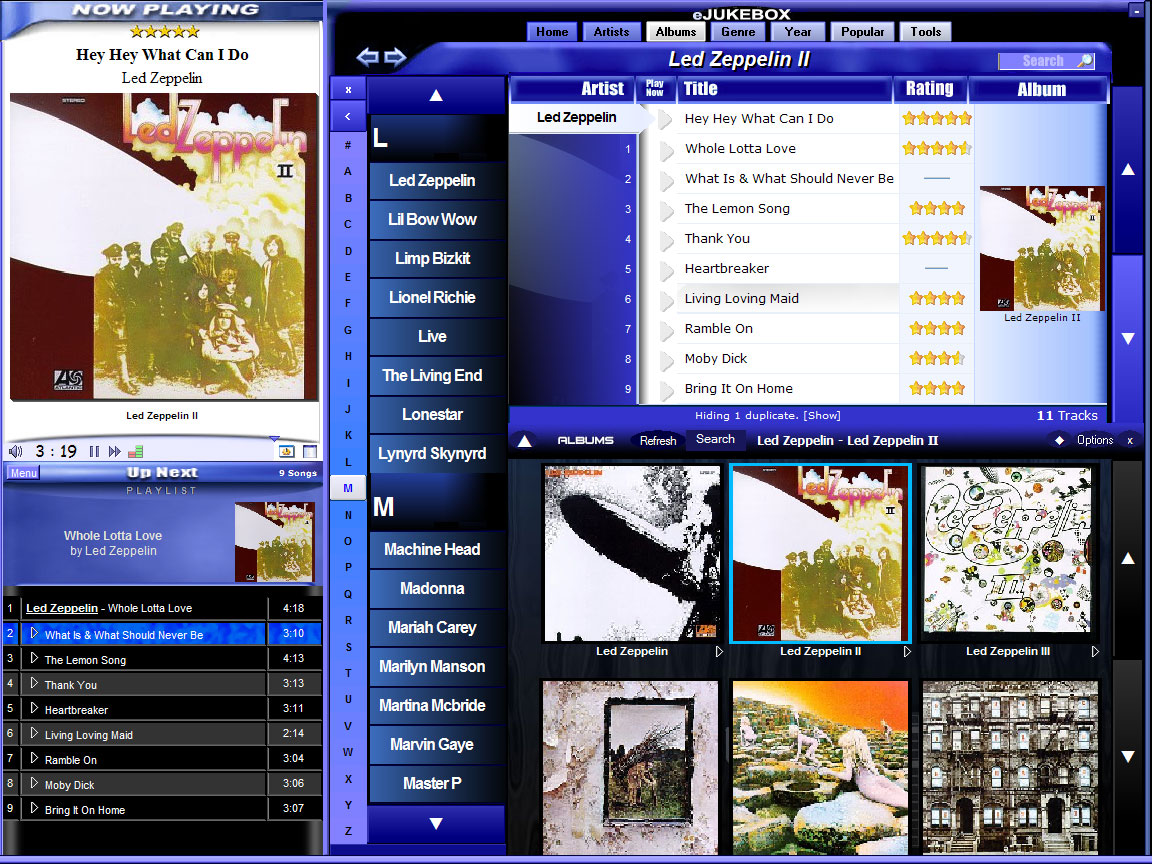Click the visualization window icon in player
1152x864 pixels.
click(x=287, y=451)
